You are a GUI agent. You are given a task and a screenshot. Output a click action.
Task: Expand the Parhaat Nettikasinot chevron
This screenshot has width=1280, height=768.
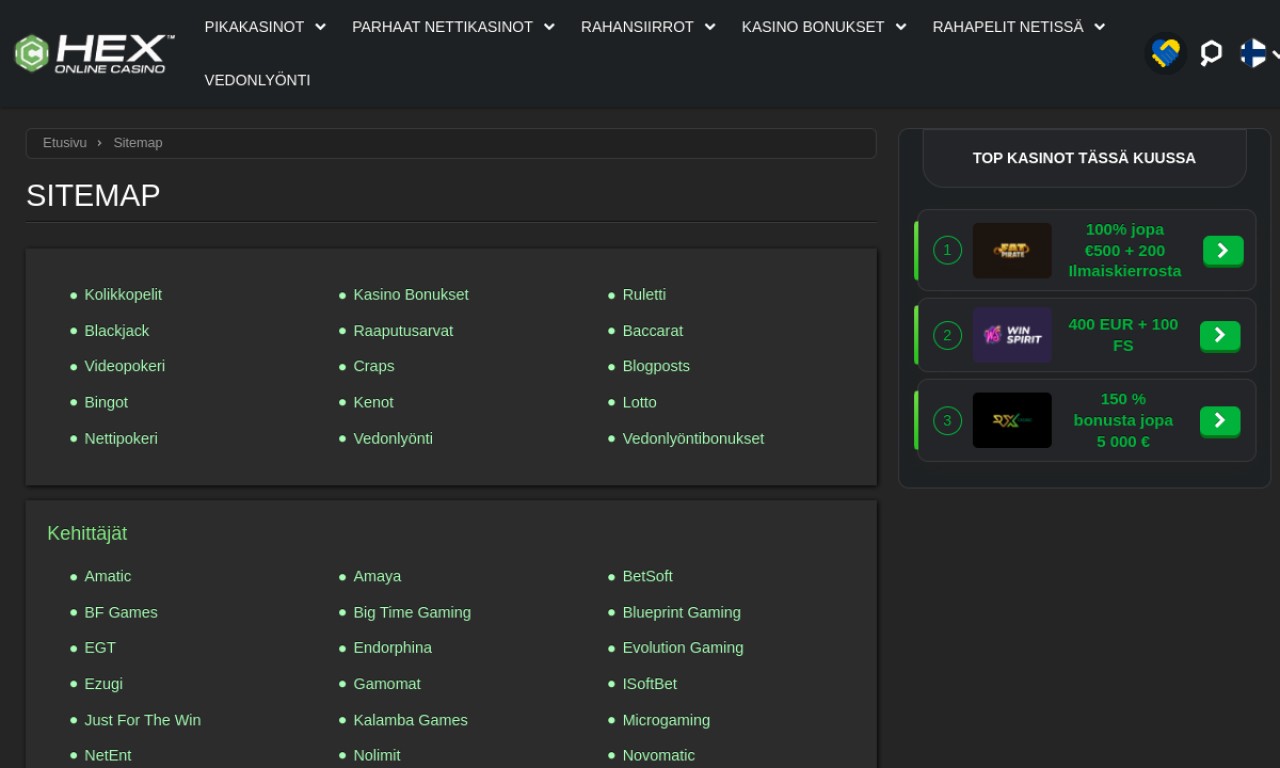click(x=549, y=27)
